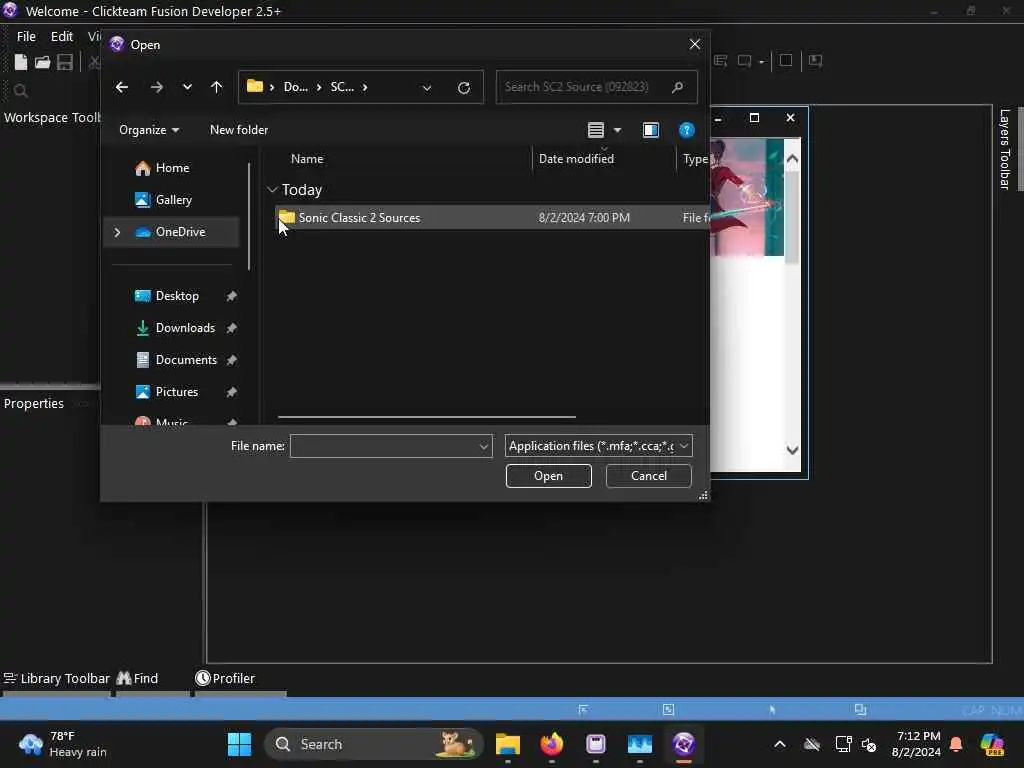Open the weather widget showing 78°F
Image resolution: width=1024 pixels, height=768 pixels.
click(63, 744)
